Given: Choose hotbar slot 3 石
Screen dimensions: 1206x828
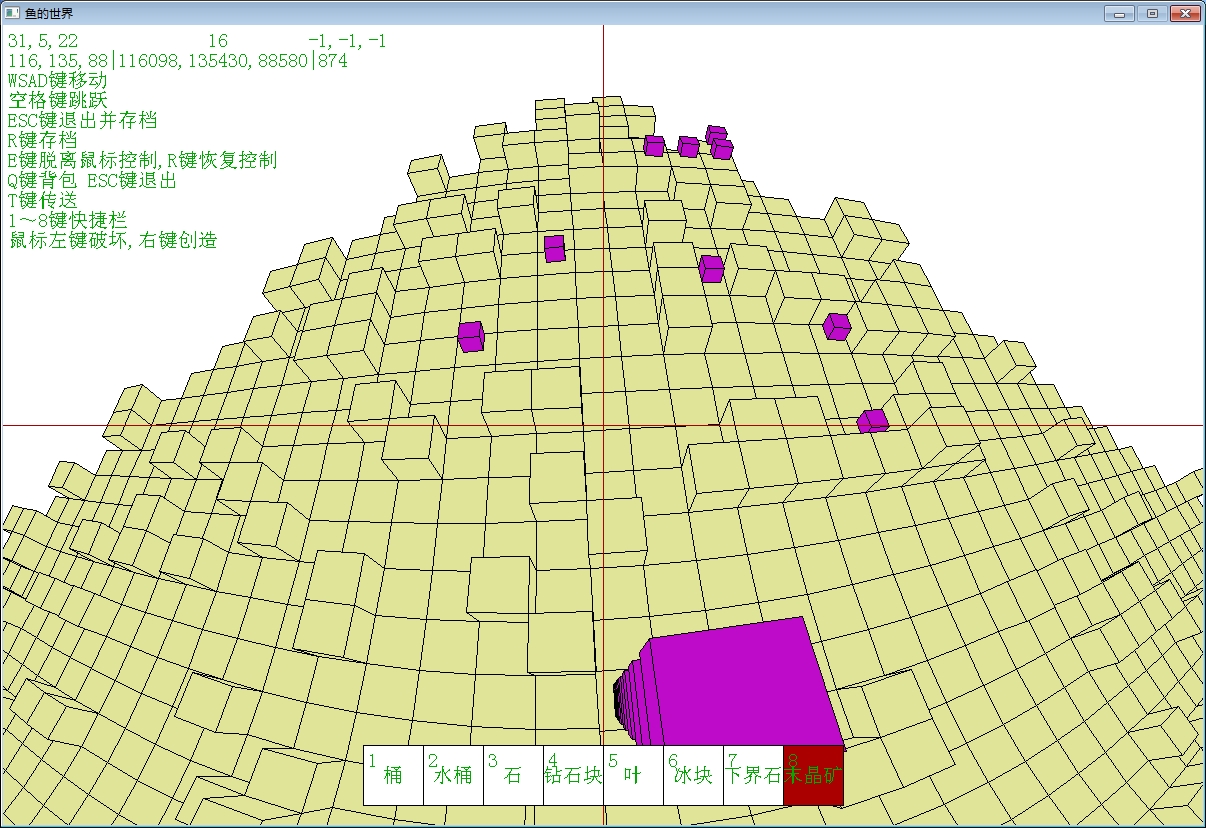Looking at the screenshot, I should click(x=513, y=775).
